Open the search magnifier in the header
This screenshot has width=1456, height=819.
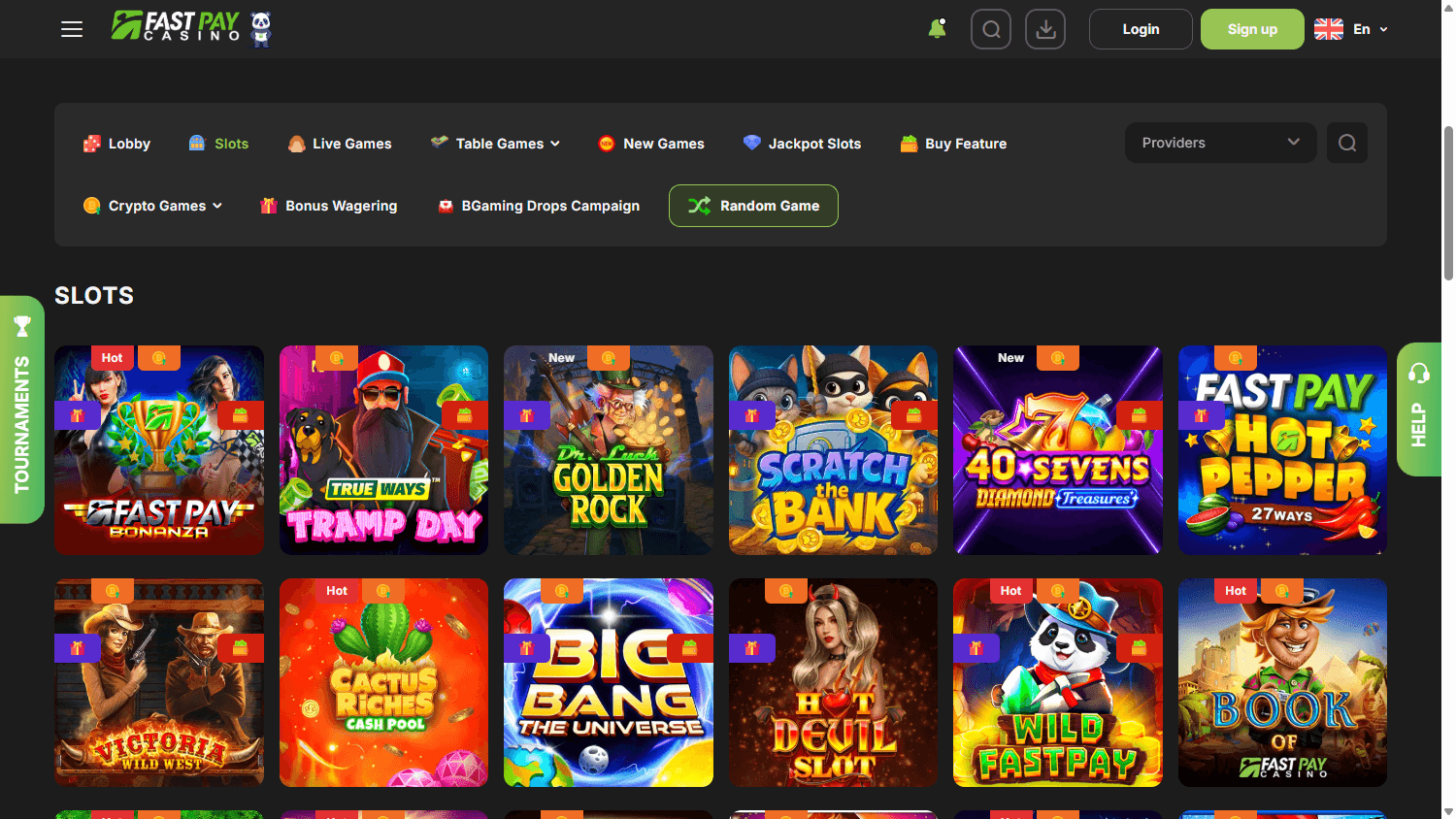(990, 29)
